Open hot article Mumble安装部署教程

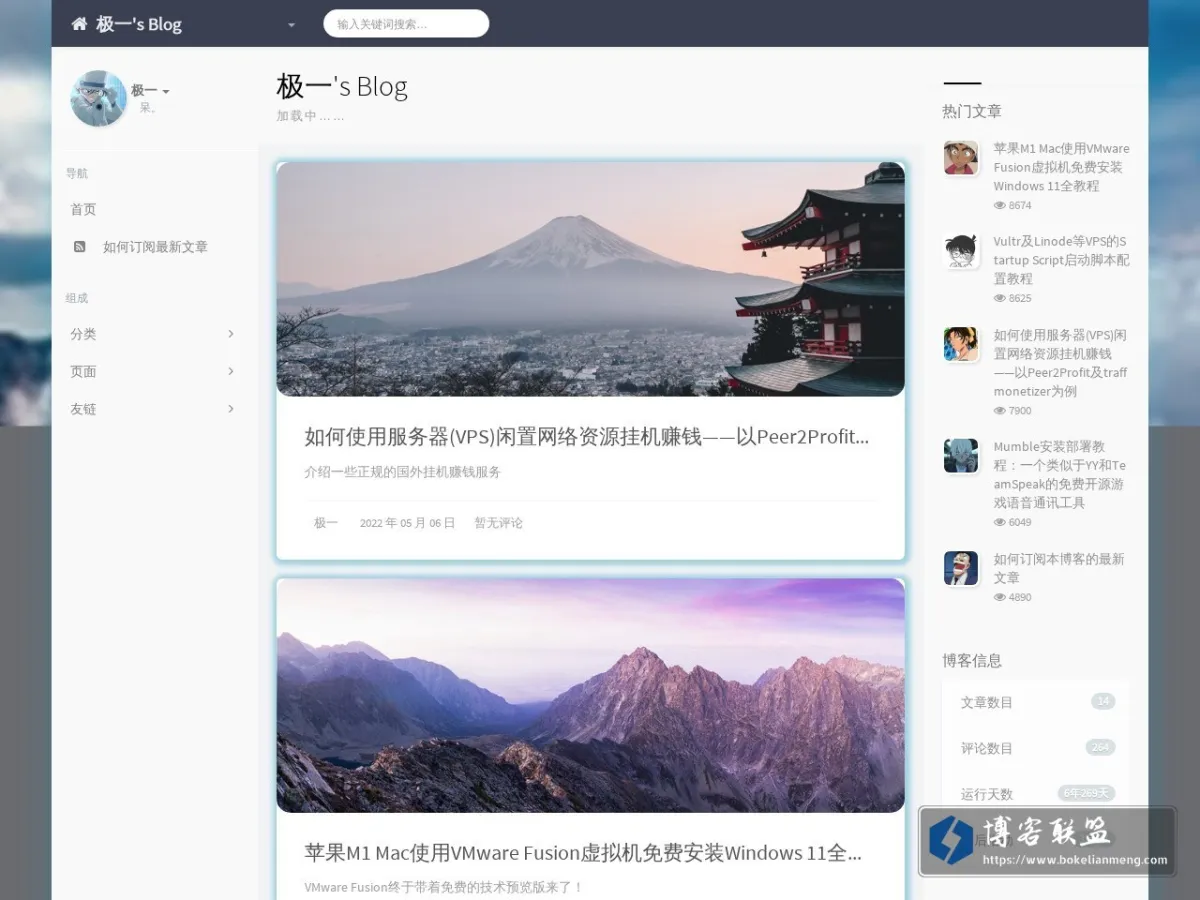1061,475
